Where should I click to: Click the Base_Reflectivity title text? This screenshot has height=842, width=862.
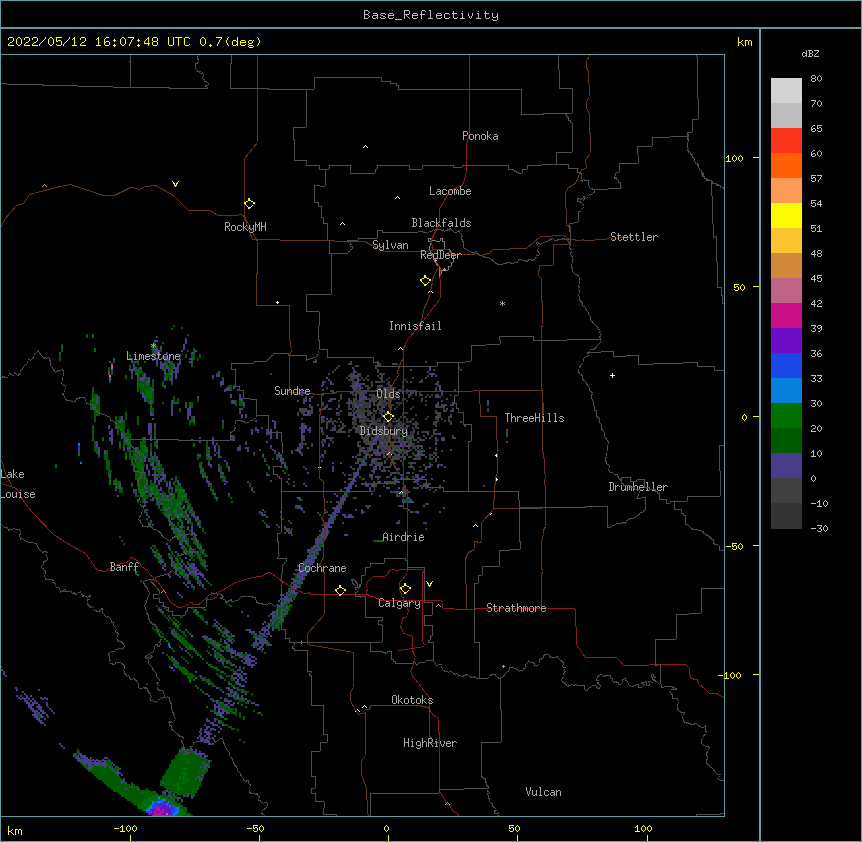(x=431, y=15)
